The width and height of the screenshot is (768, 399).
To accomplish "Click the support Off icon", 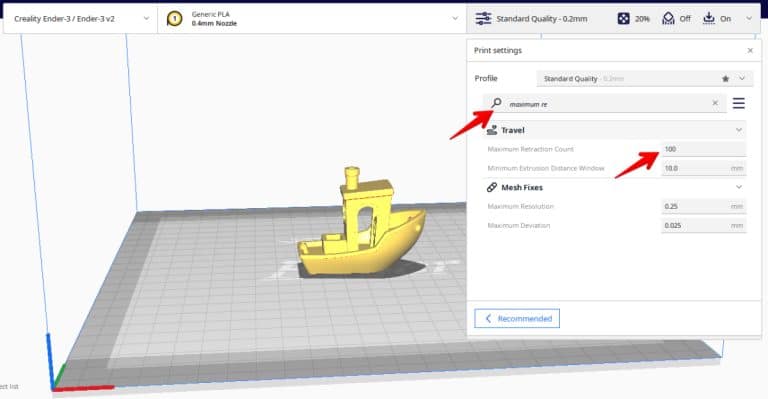I will pyautogui.click(x=668, y=19).
